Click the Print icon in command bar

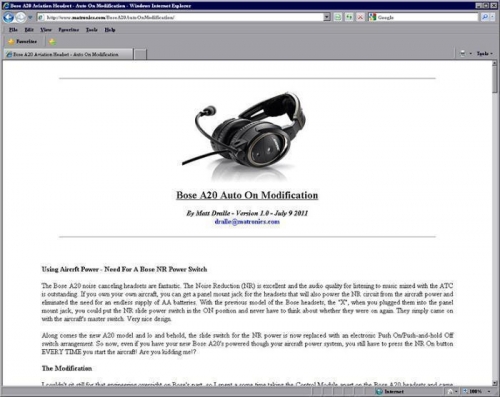click(463, 53)
